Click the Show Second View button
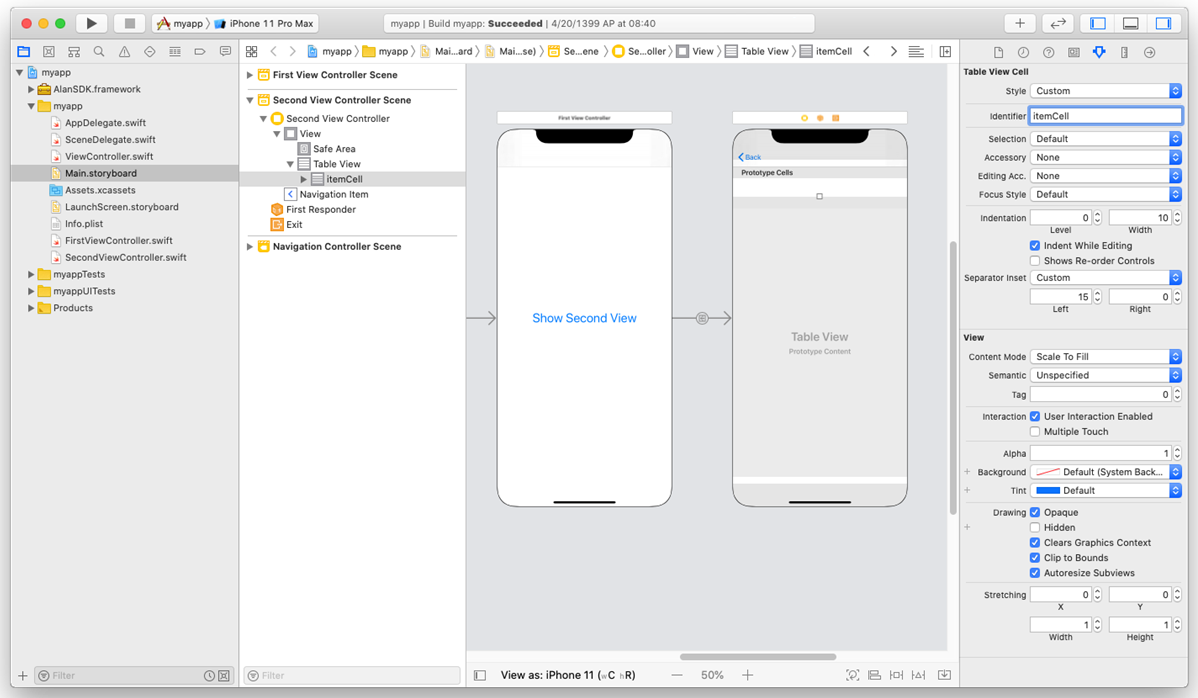Screen dimensions: 1198x698 (584, 317)
